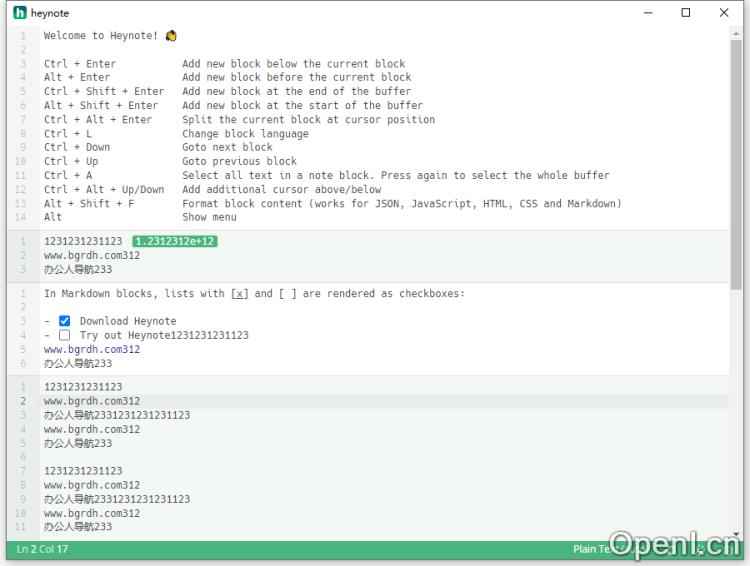Maximize the heynote window
This screenshot has width=750, height=566.
point(685,13)
